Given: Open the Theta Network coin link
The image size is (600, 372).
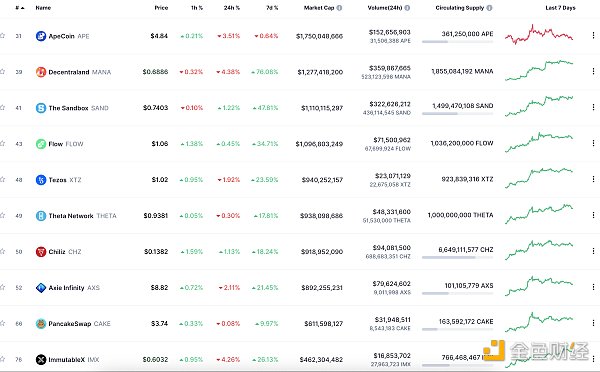Looking at the screenshot, I should [71, 216].
